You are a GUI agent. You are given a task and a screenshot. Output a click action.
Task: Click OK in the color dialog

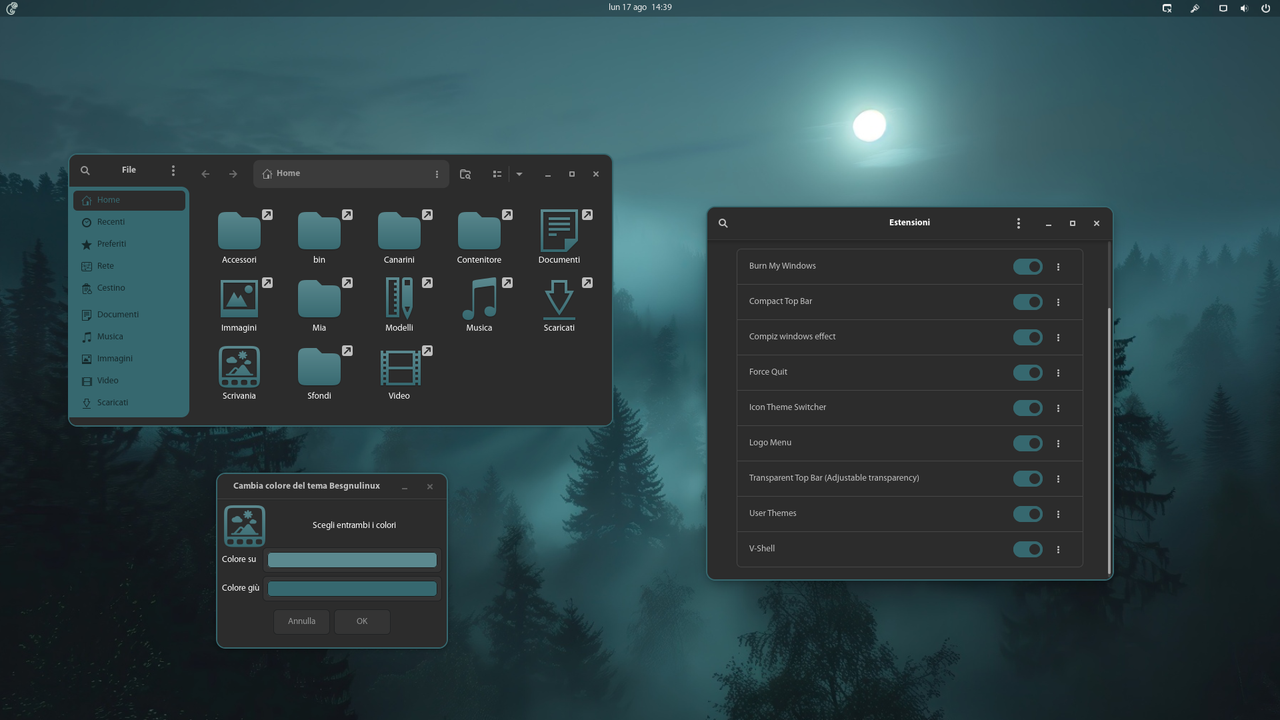[x=362, y=621]
